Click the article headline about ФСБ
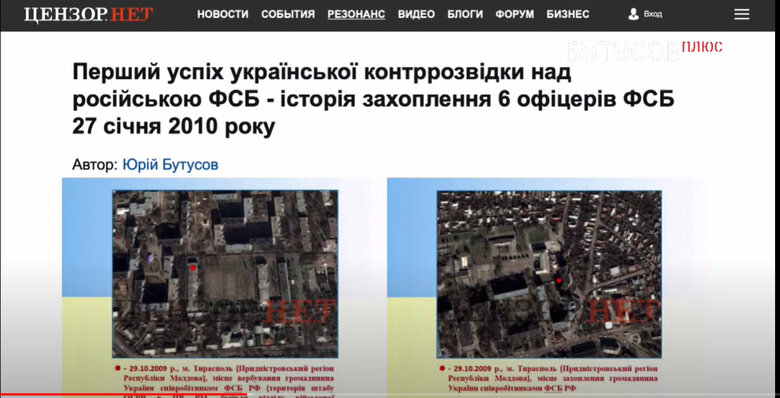The image size is (780, 398). pyautogui.click(x=373, y=100)
